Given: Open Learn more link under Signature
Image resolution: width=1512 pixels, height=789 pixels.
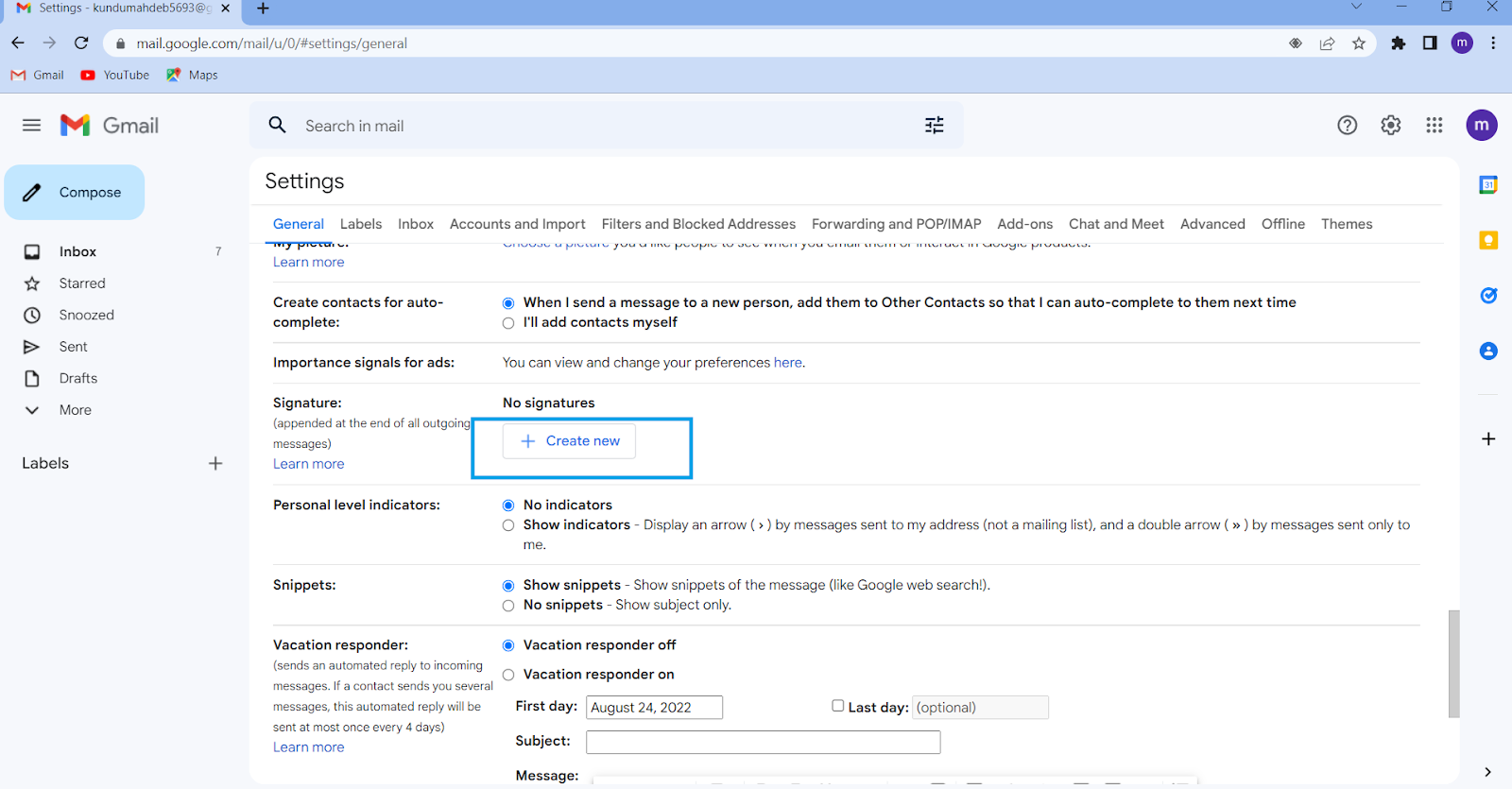Looking at the screenshot, I should (309, 464).
